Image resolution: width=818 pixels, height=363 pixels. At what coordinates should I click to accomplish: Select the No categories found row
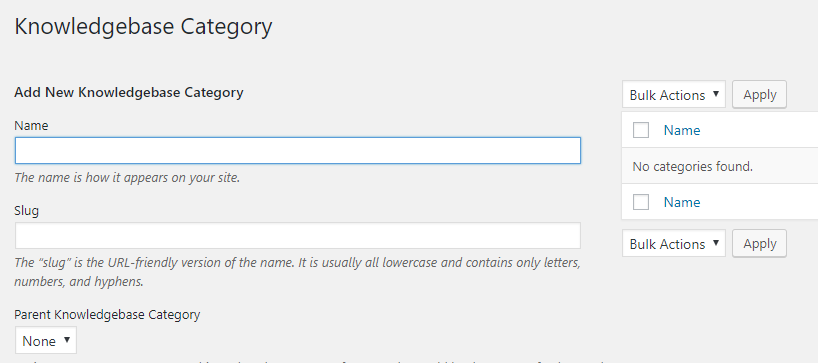point(720,166)
